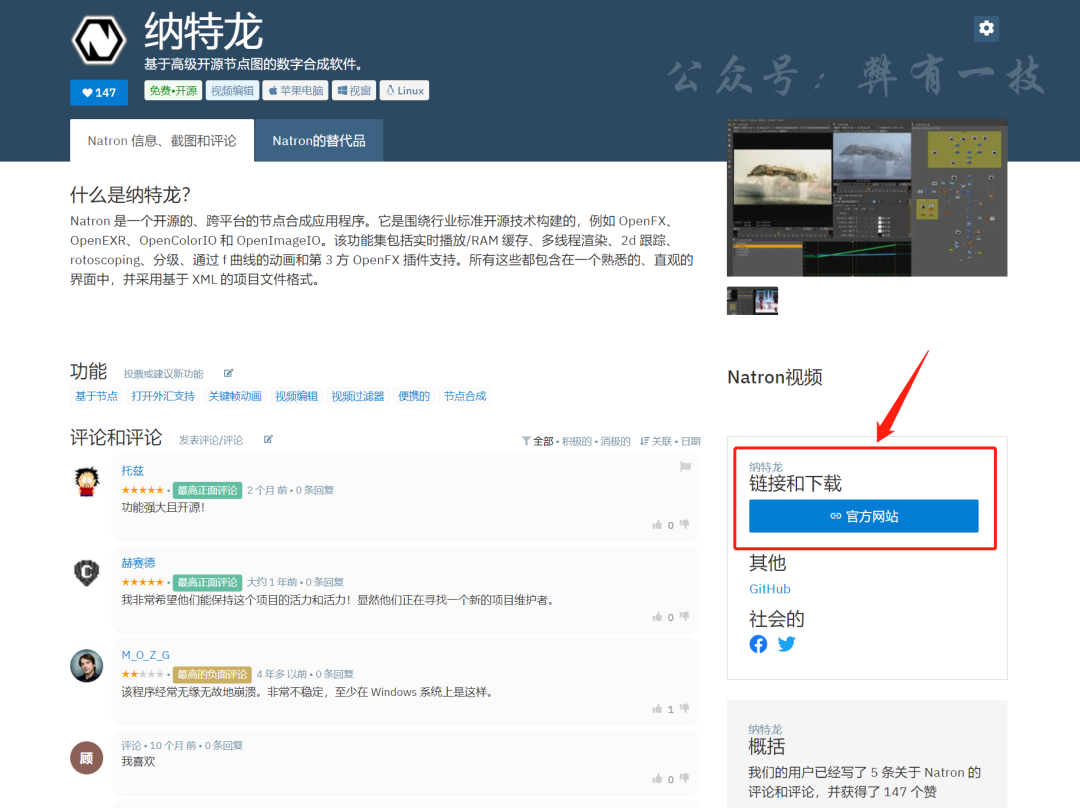Click the 官方网站 button

coord(863,516)
